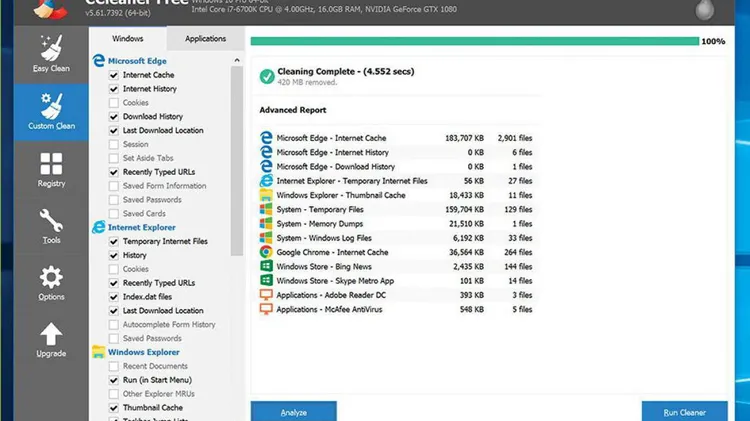Select the 36,564 KB Chrome cache size
750x421 pixels.
pyautogui.click(x=466, y=252)
